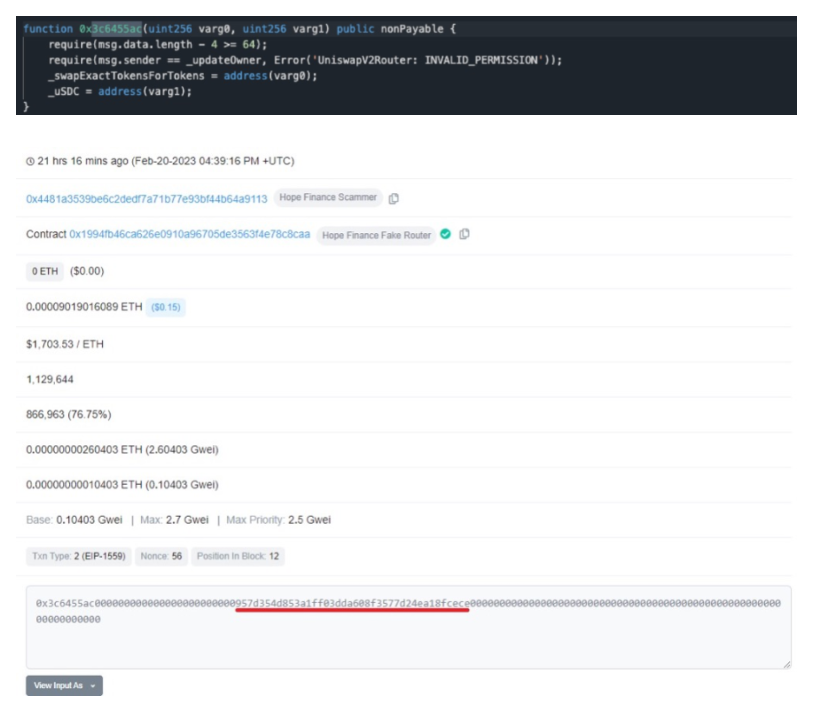The width and height of the screenshot is (833, 714).
Task: Click the INVALID_PERMISSION error string in code
Action: pyautogui.click(x=430, y=60)
